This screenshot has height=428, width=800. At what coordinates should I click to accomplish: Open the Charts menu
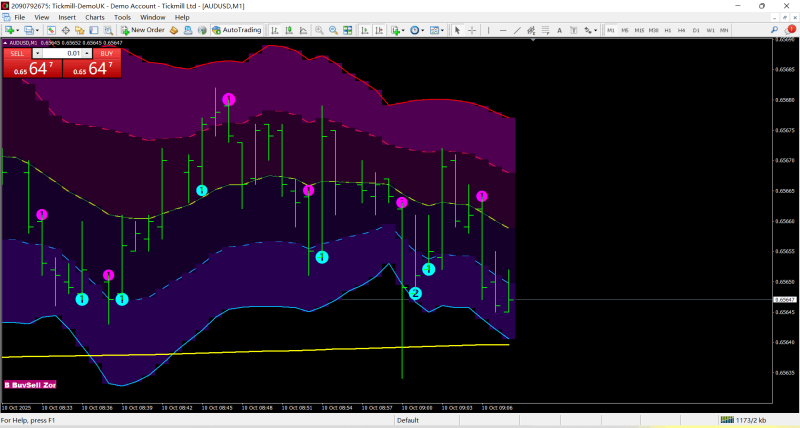(94, 17)
